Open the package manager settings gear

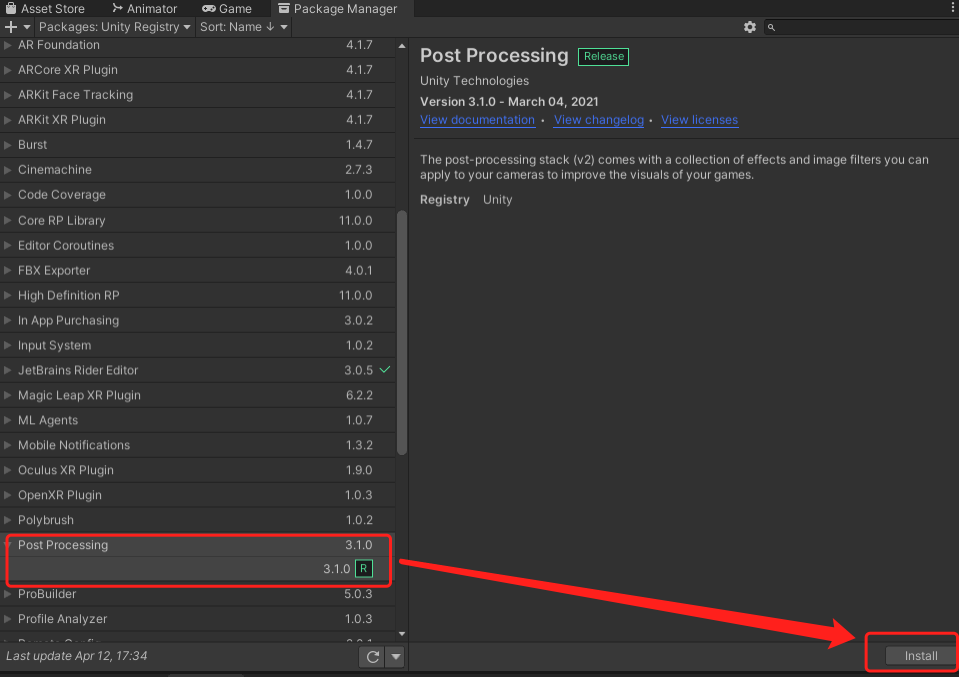tap(750, 27)
